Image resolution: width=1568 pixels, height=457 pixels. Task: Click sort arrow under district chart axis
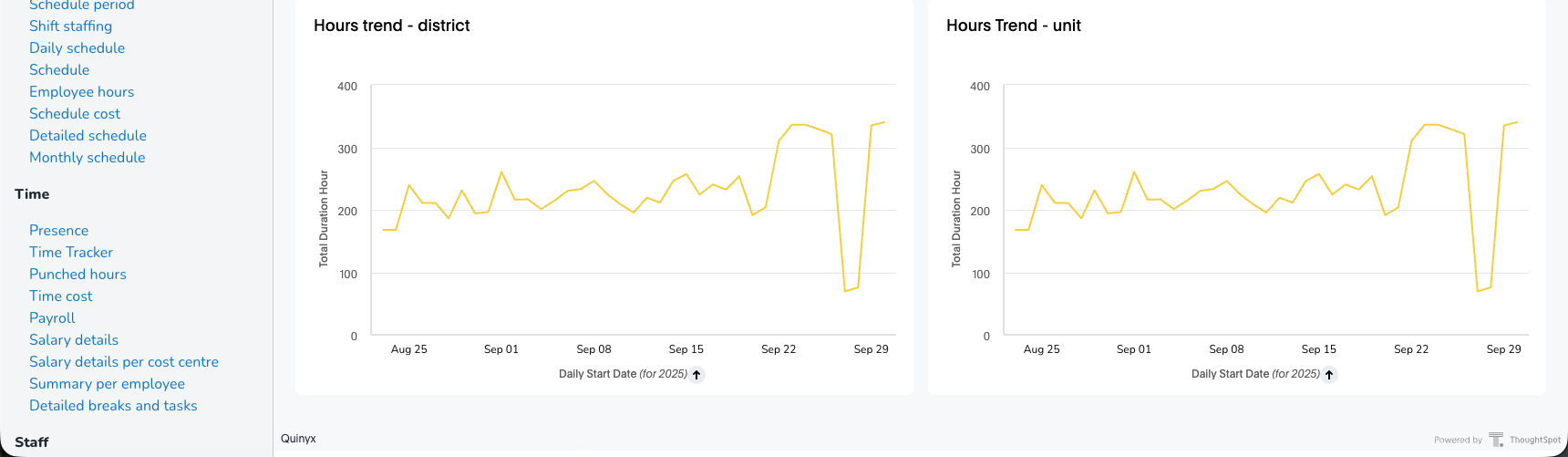(696, 375)
